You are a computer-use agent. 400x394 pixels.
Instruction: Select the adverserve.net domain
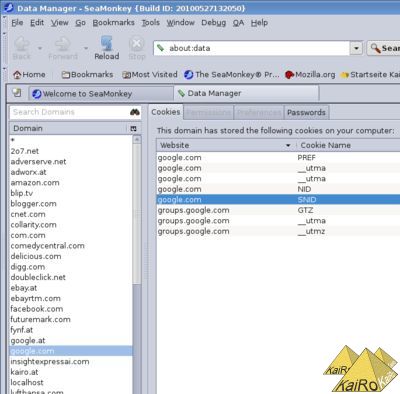[x=71, y=162]
